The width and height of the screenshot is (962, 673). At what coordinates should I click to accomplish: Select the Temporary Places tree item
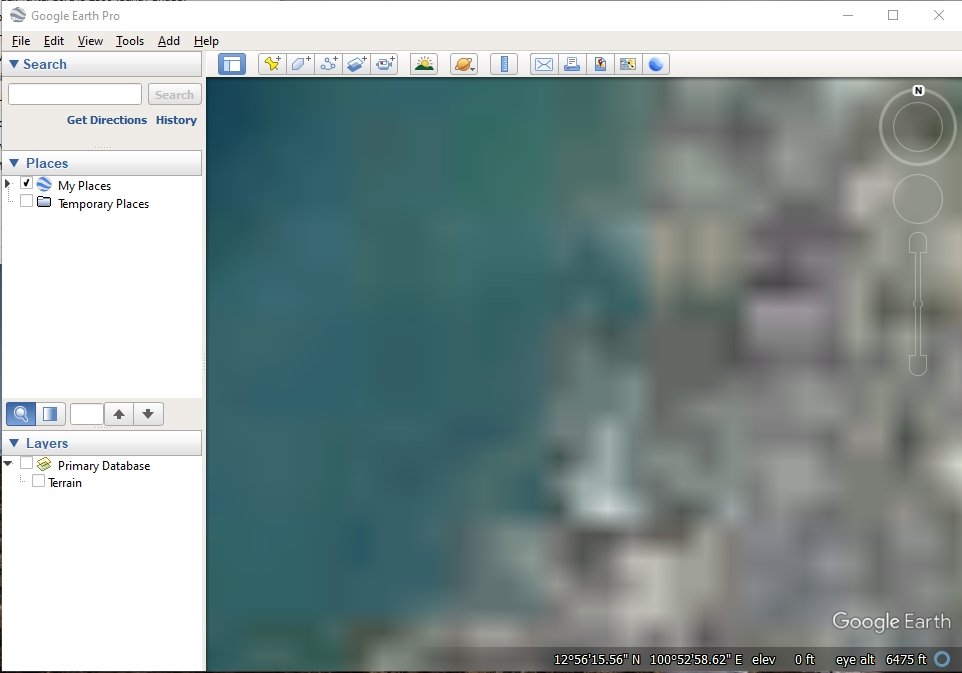click(x=104, y=204)
